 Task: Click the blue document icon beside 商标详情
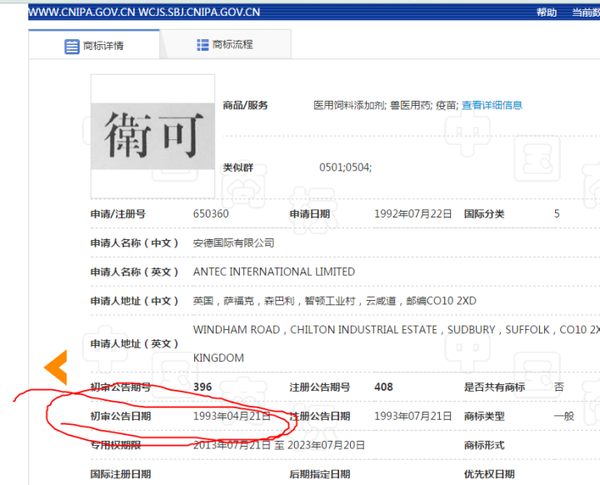click(x=72, y=47)
